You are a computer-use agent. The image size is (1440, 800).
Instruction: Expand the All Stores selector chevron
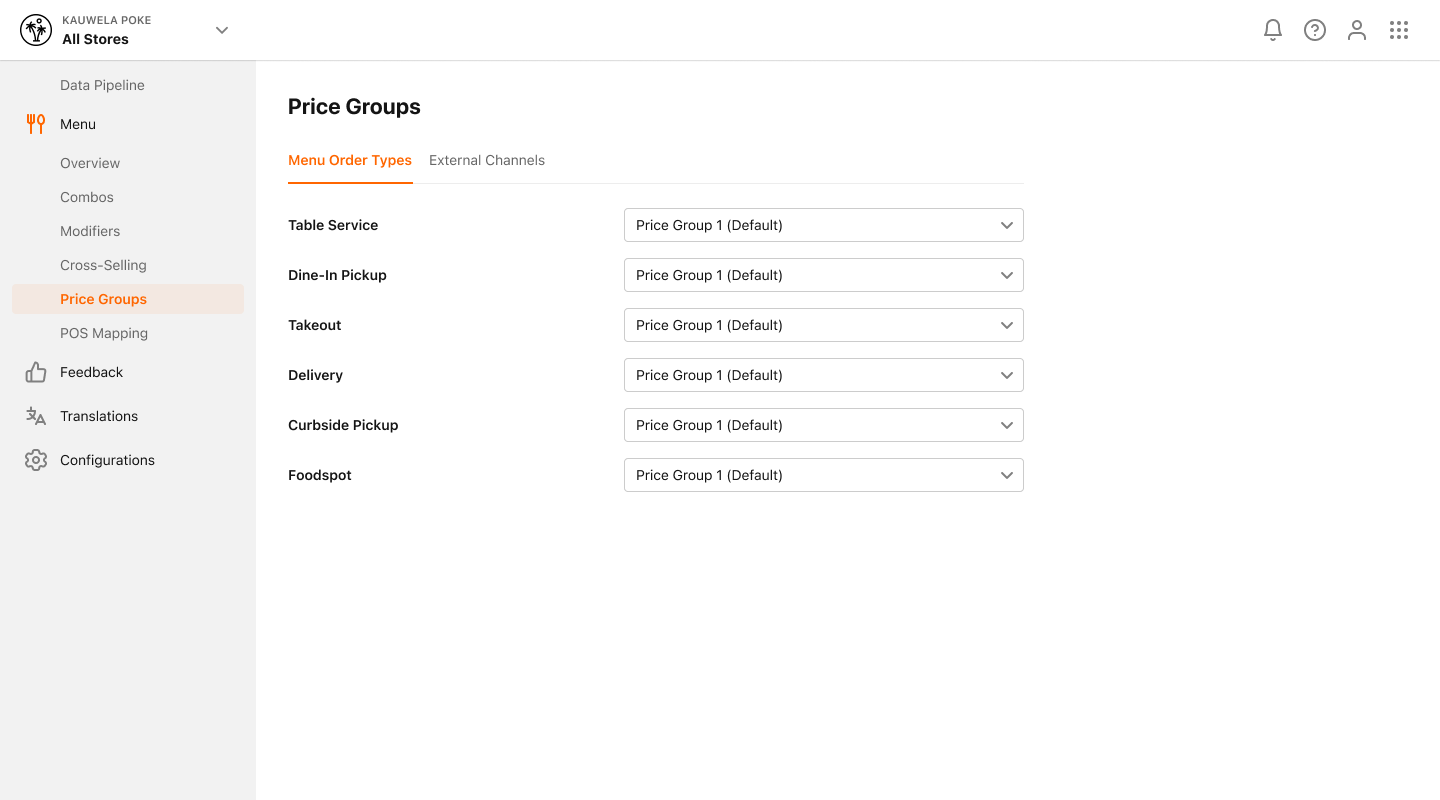(222, 30)
